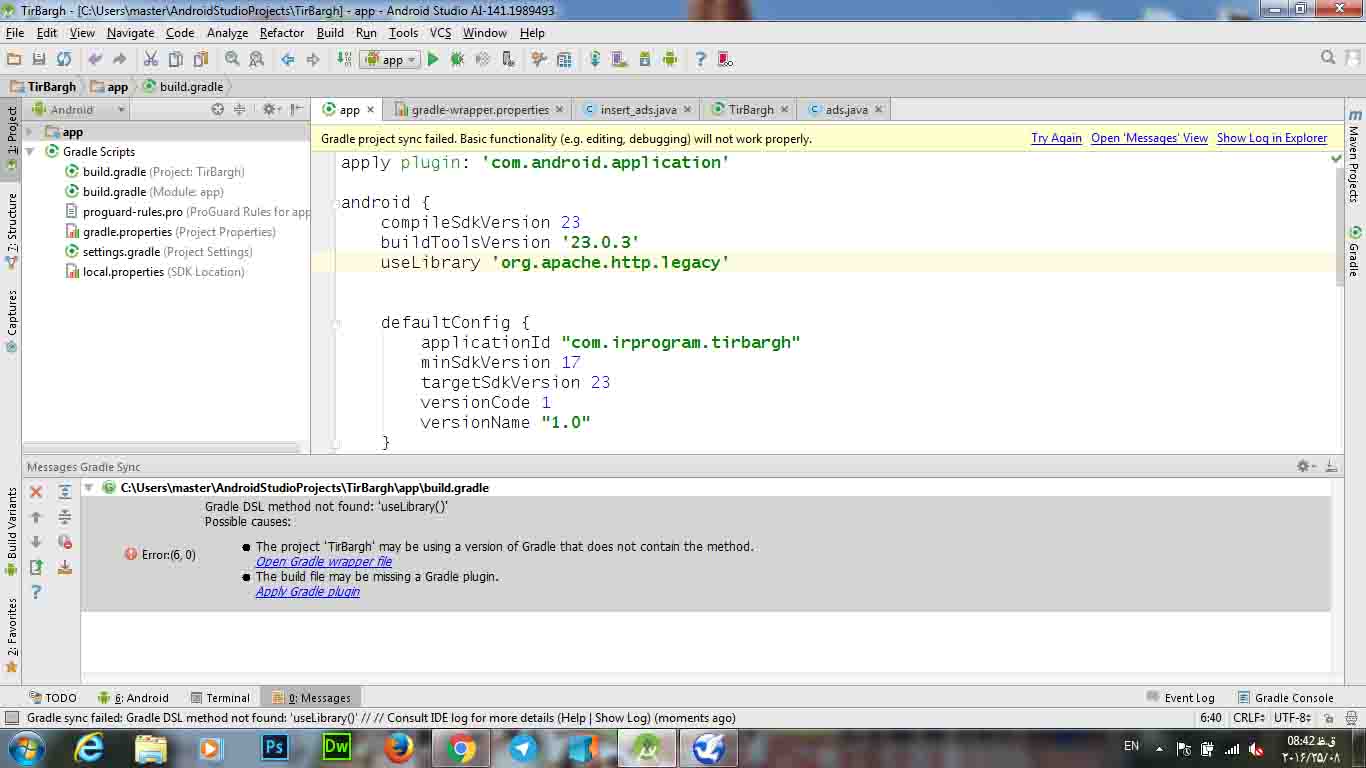This screenshot has height=768, width=1366.
Task: Click the Back navigation arrow
Action: tap(288, 59)
